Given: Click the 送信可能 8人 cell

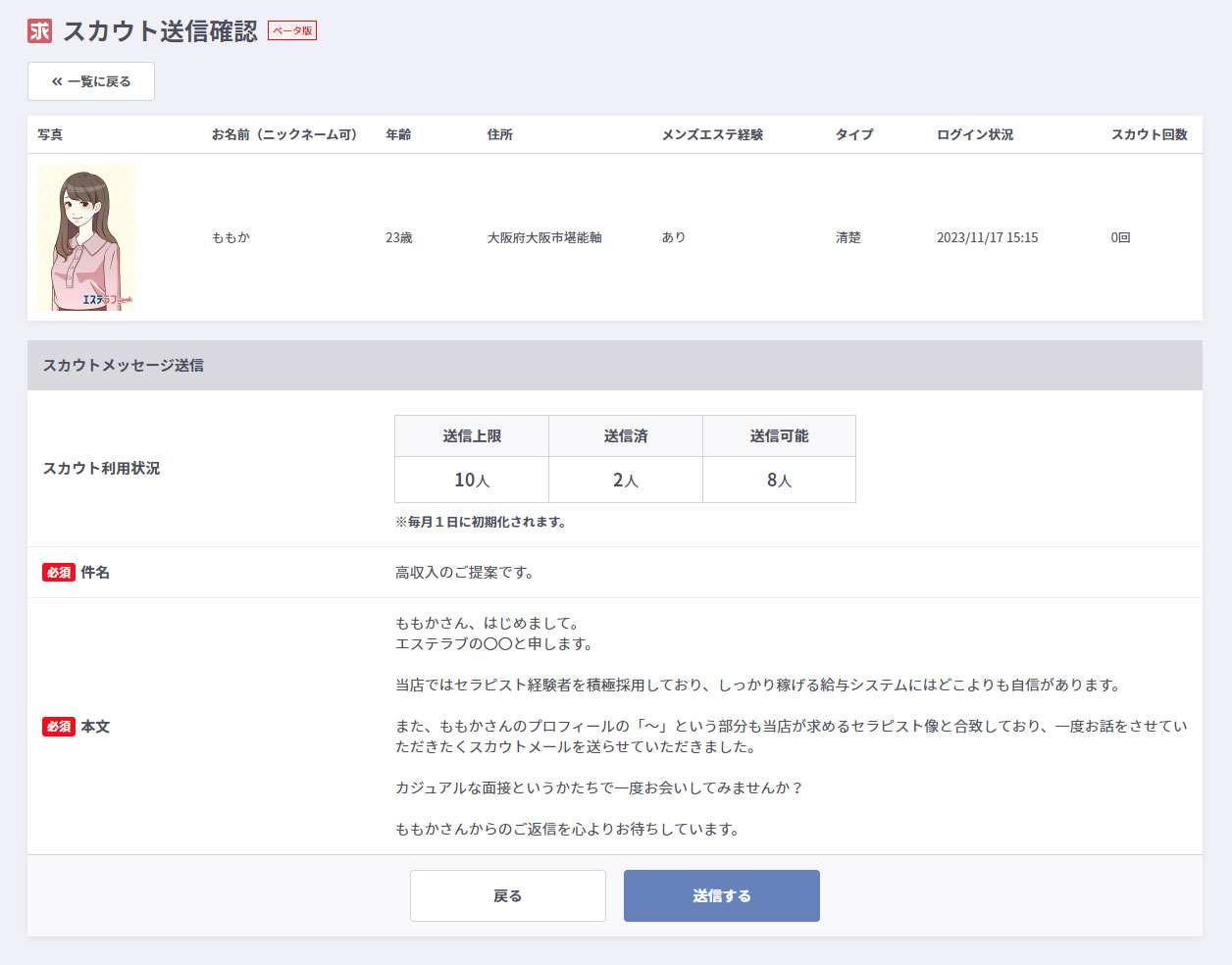Looking at the screenshot, I should (x=779, y=480).
